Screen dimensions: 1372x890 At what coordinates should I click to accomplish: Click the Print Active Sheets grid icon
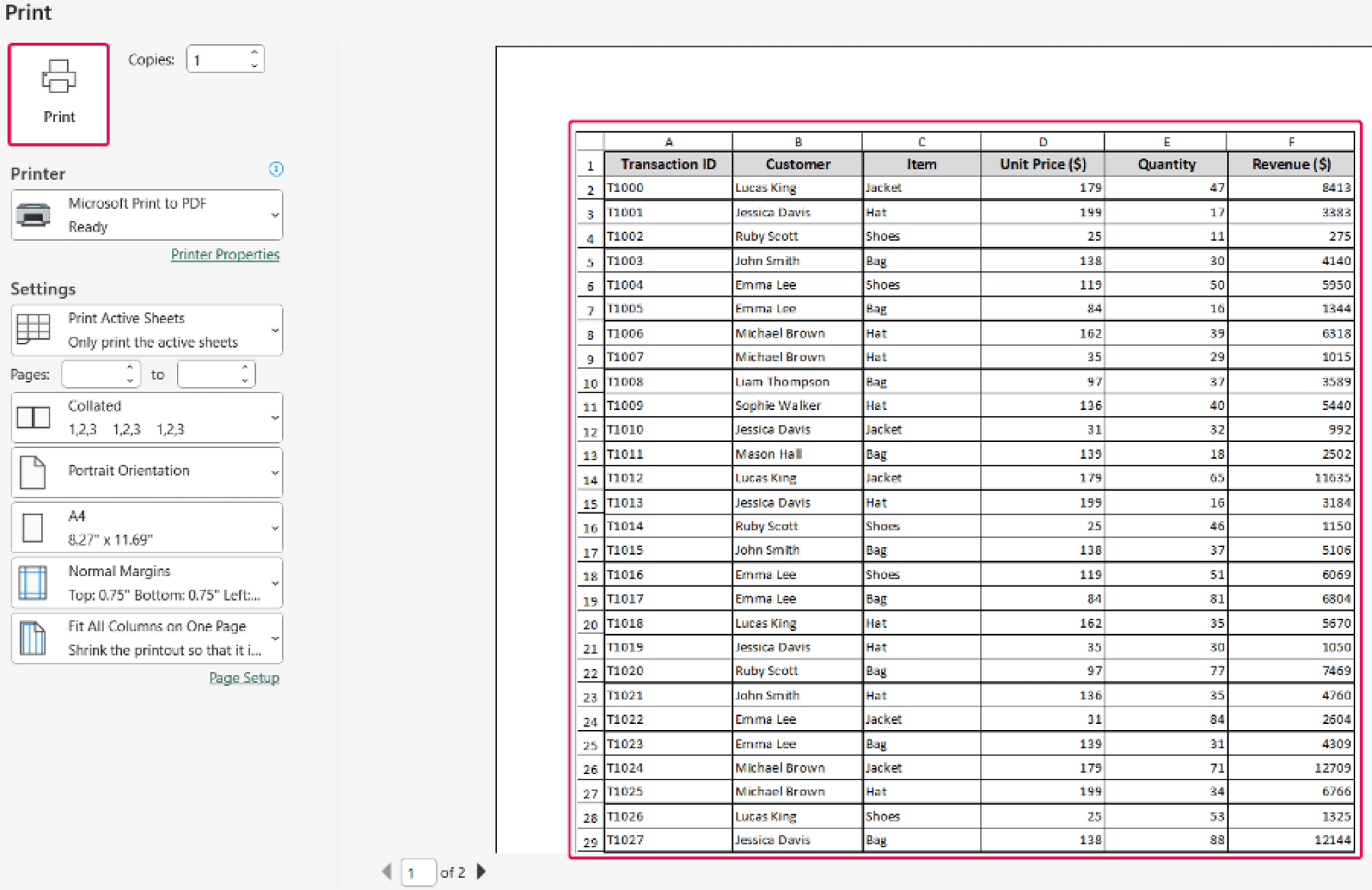33,329
